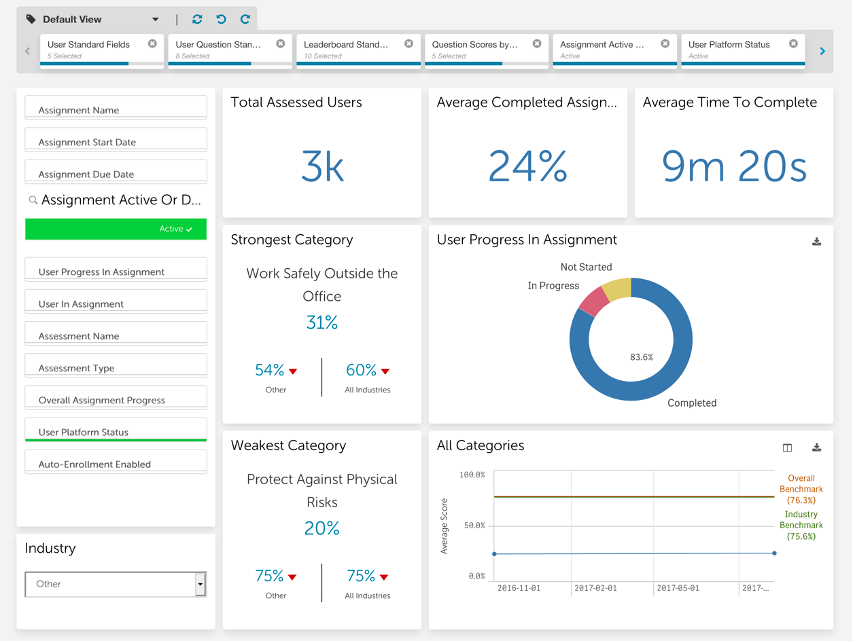Click the redo arrow icon in toolbar
This screenshot has height=641, width=852.
pos(245,20)
